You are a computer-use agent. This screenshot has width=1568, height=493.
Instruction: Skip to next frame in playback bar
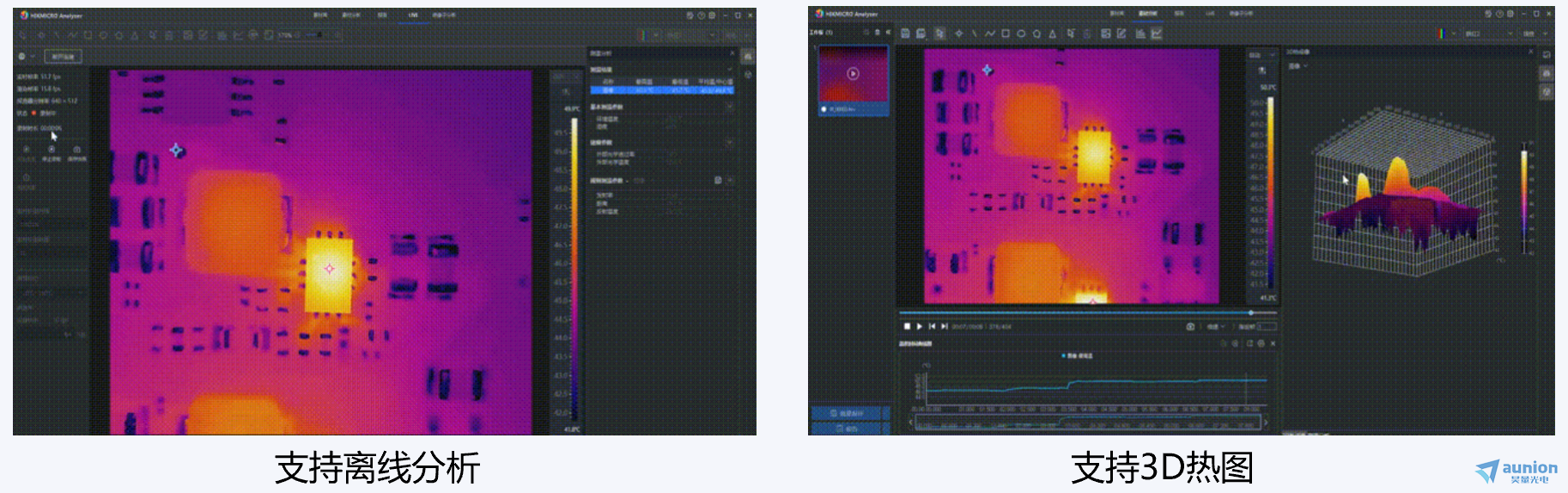click(x=945, y=326)
